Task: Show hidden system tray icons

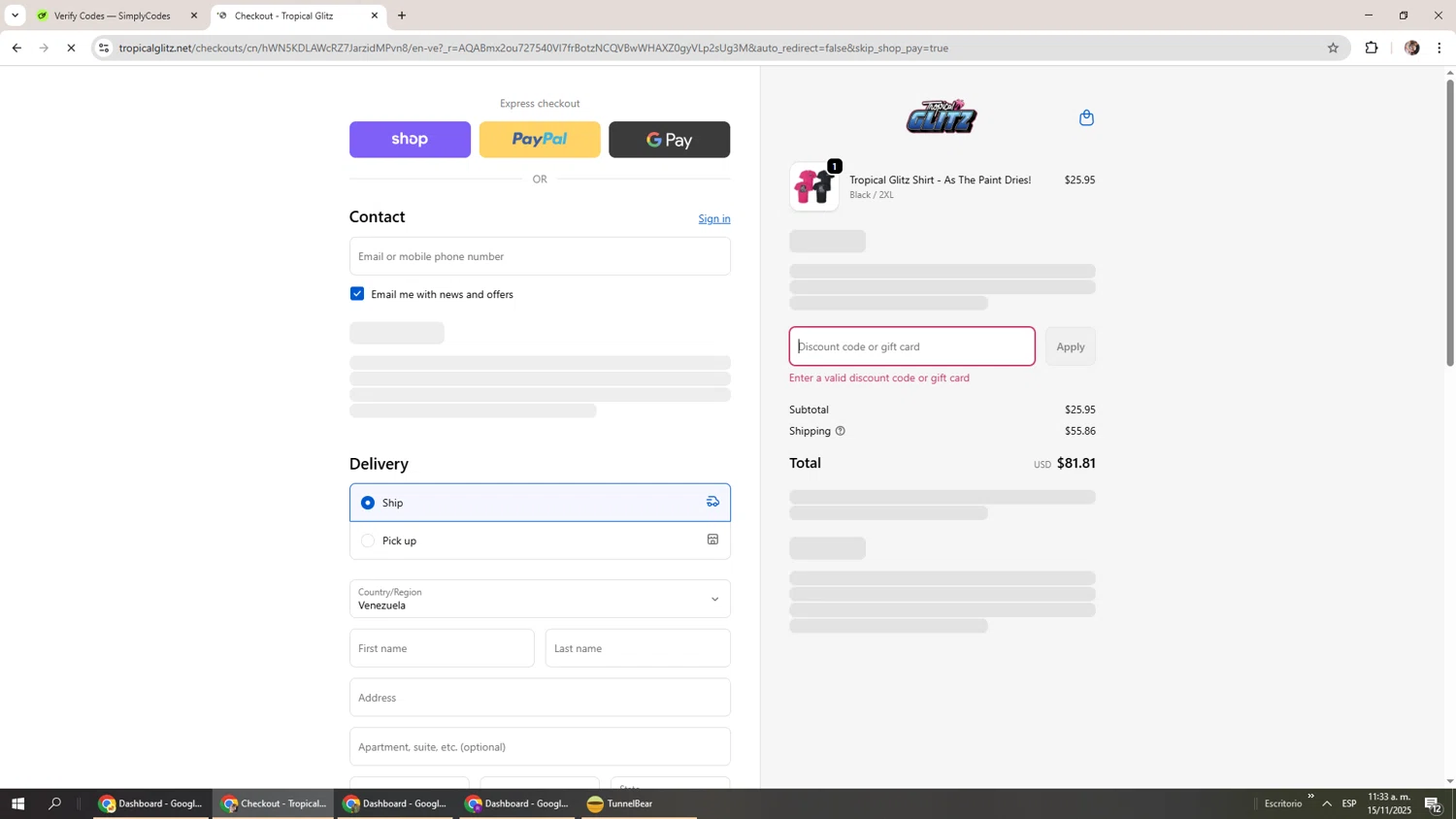Action: click(1327, 803)
